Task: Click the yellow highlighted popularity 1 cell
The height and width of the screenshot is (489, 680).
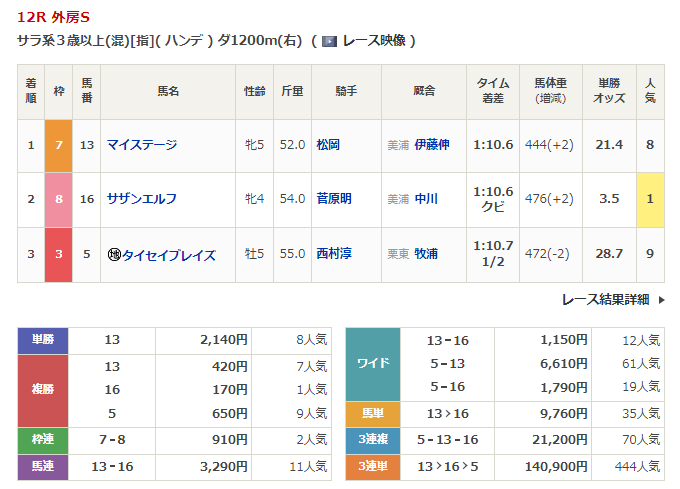Action: pyautogui.click(x=650, y=199)
